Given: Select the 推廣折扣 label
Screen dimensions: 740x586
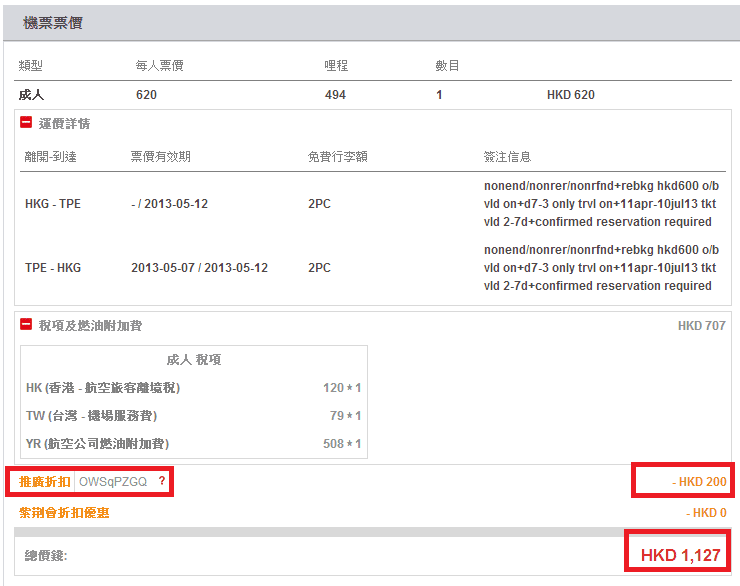Looking at the screenshot, I should [x=45, y=482].
